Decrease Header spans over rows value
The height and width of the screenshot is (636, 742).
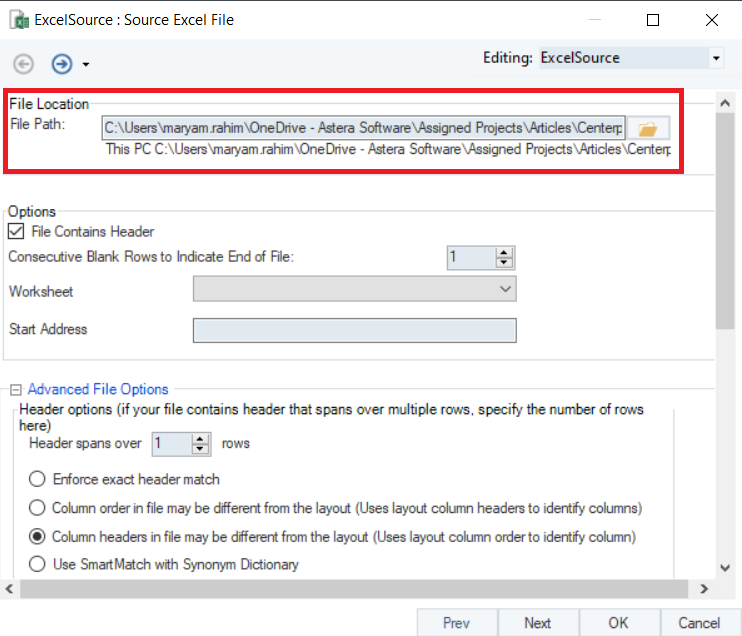pos(201,449)
